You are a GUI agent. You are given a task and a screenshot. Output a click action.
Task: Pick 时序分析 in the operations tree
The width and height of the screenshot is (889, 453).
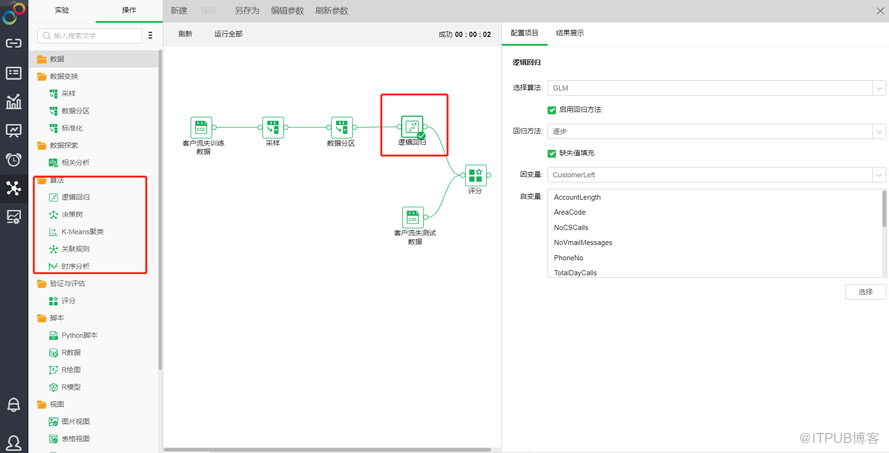coord(75,266)
